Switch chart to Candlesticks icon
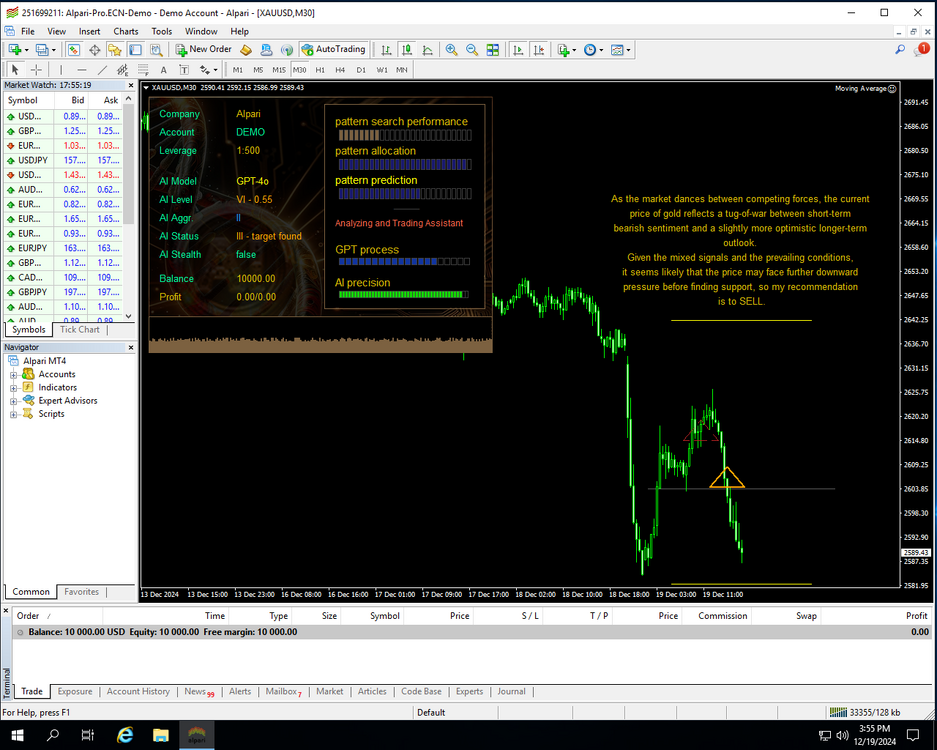 pos(407,50)
